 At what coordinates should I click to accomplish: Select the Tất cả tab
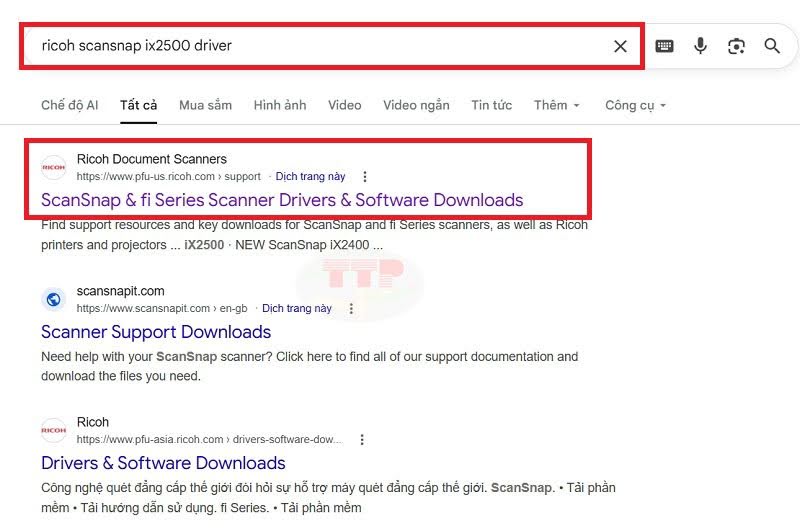[138, 105]
